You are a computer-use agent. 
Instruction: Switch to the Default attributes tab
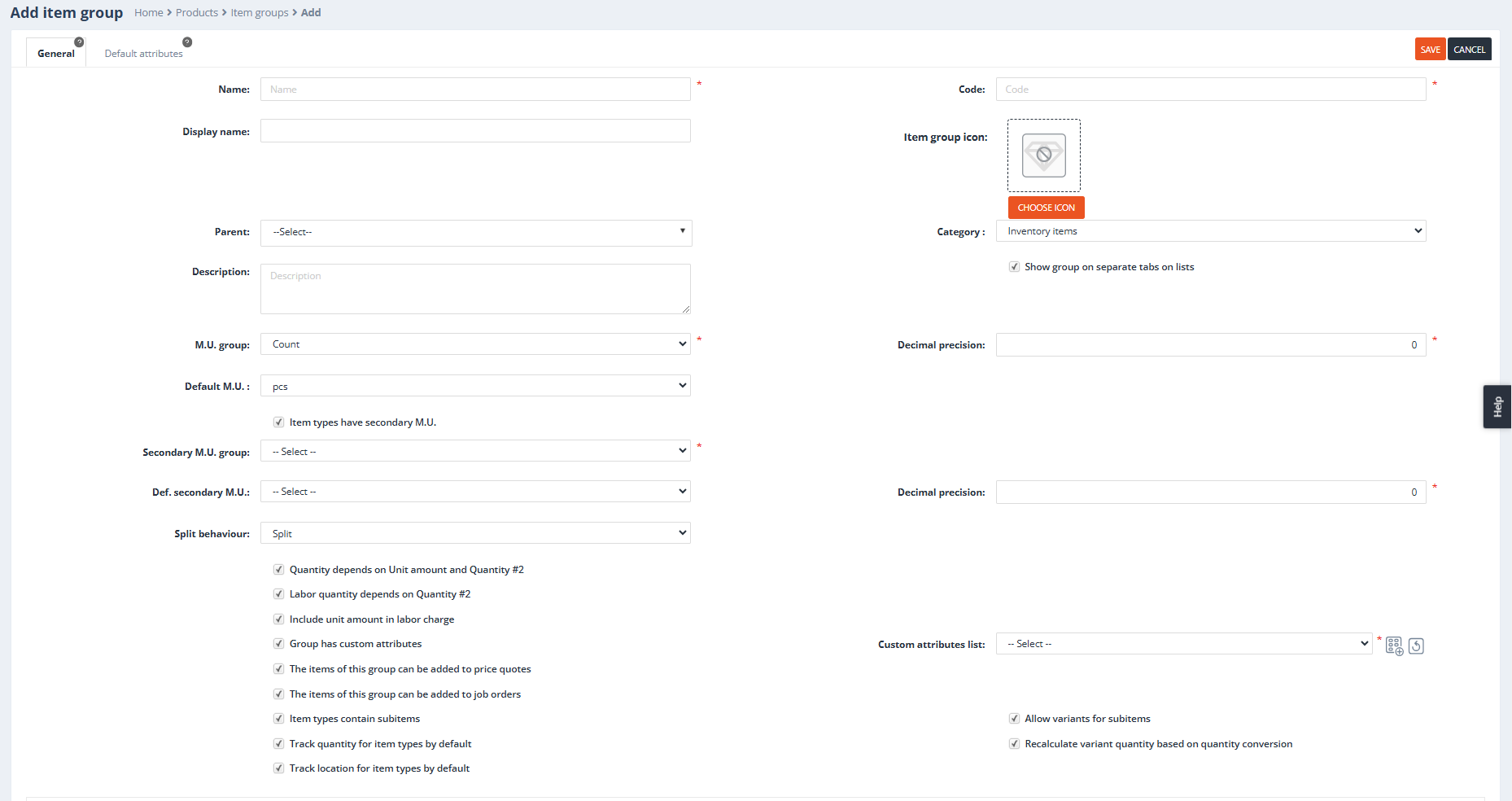[x=143, y=54]
